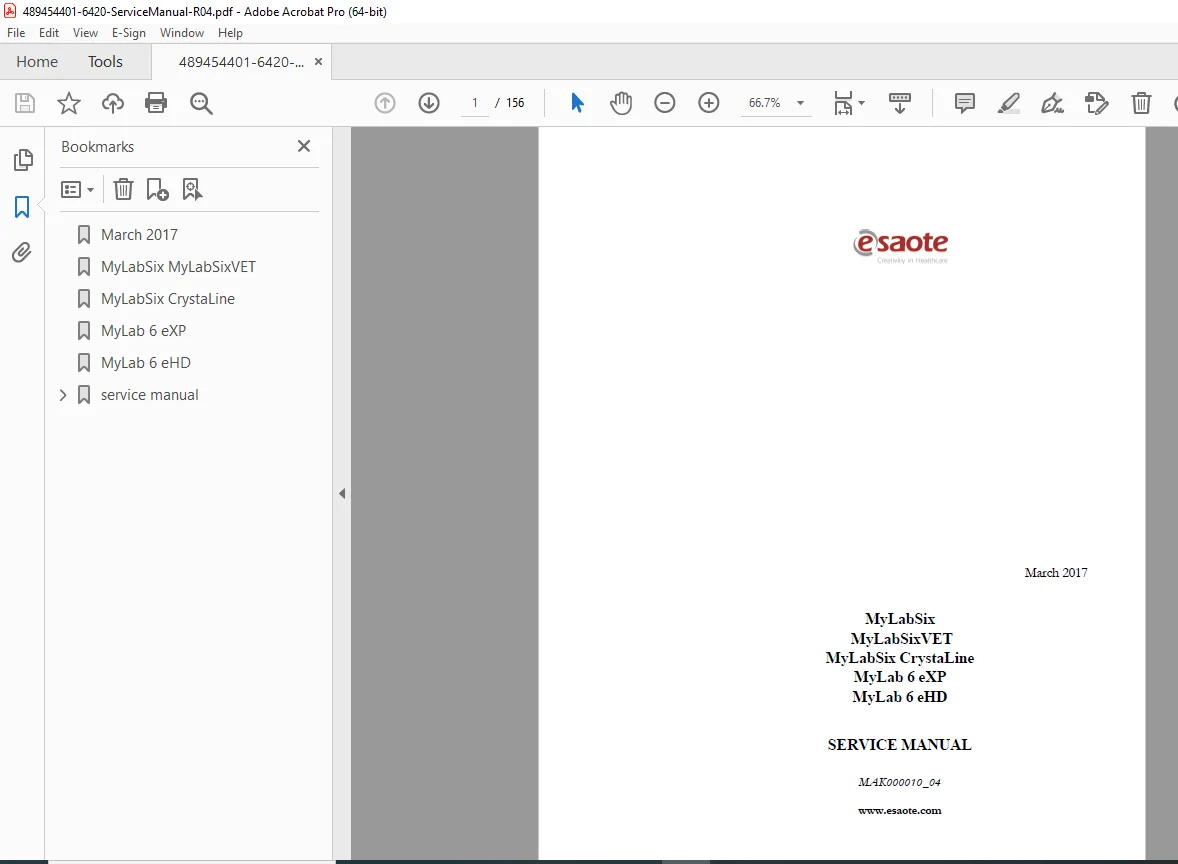The image size is (1178, 864).
Task: Close the Bookmarks panel
Action: point(304,146)
